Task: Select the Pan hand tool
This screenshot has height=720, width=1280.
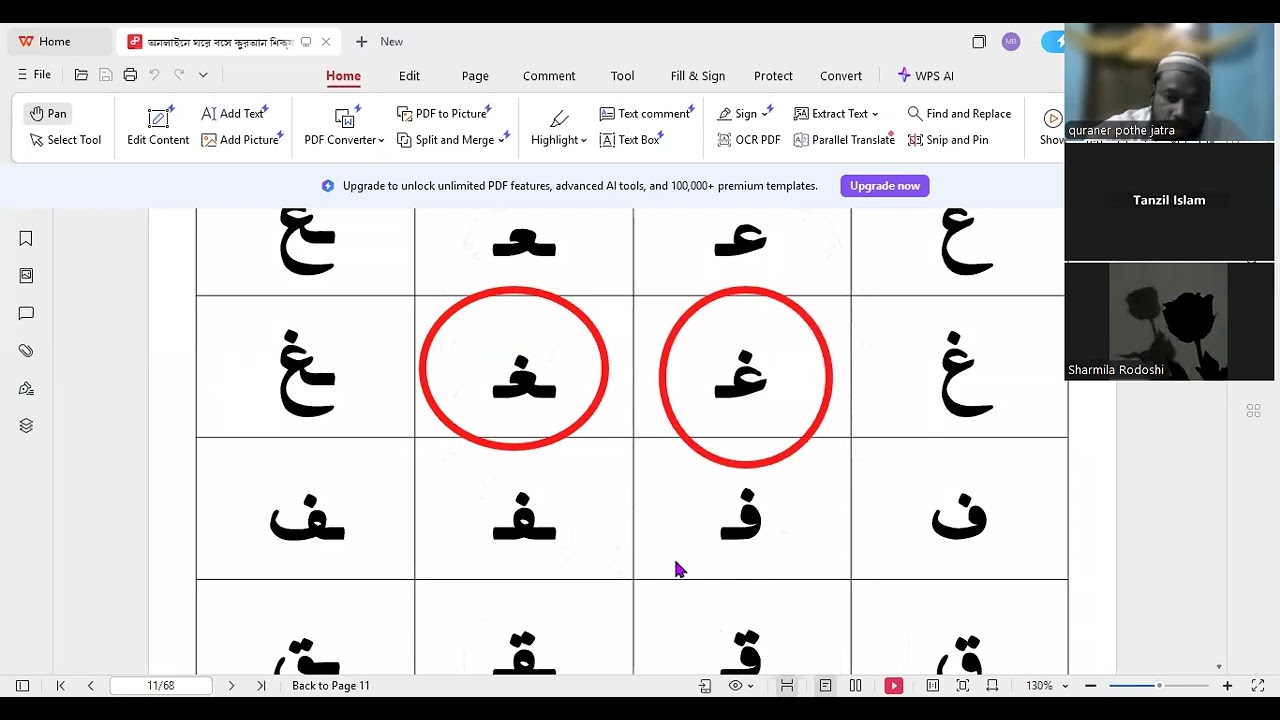Action: (x=48, y=113)
